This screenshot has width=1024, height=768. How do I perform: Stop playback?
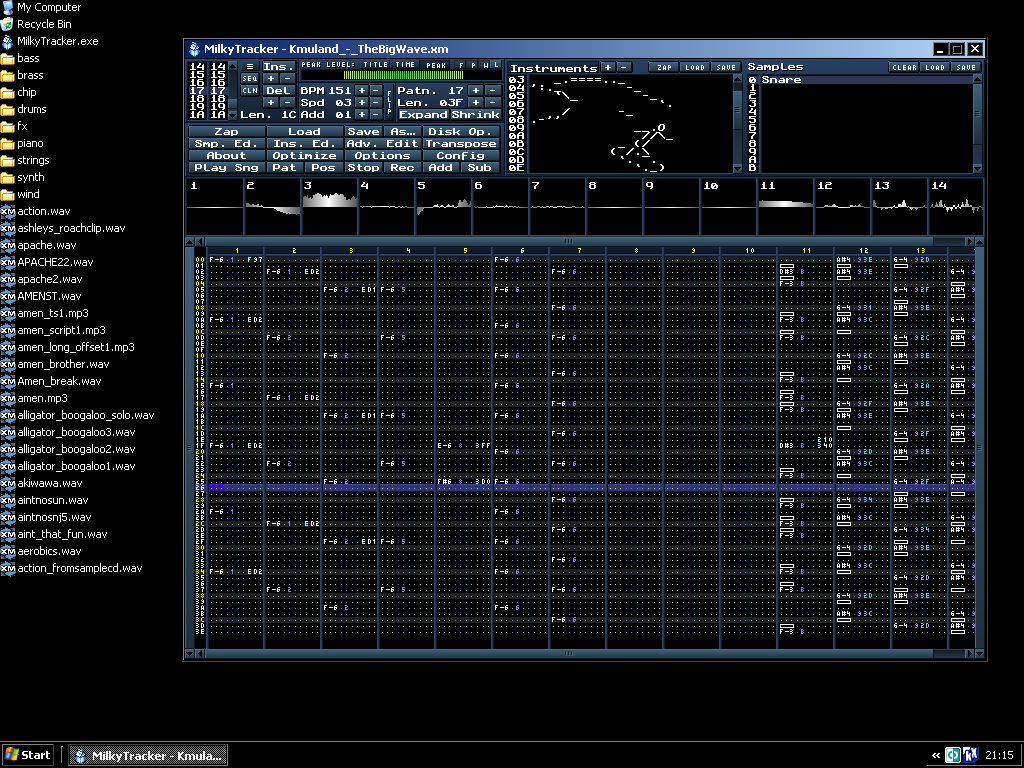[363, 167]
